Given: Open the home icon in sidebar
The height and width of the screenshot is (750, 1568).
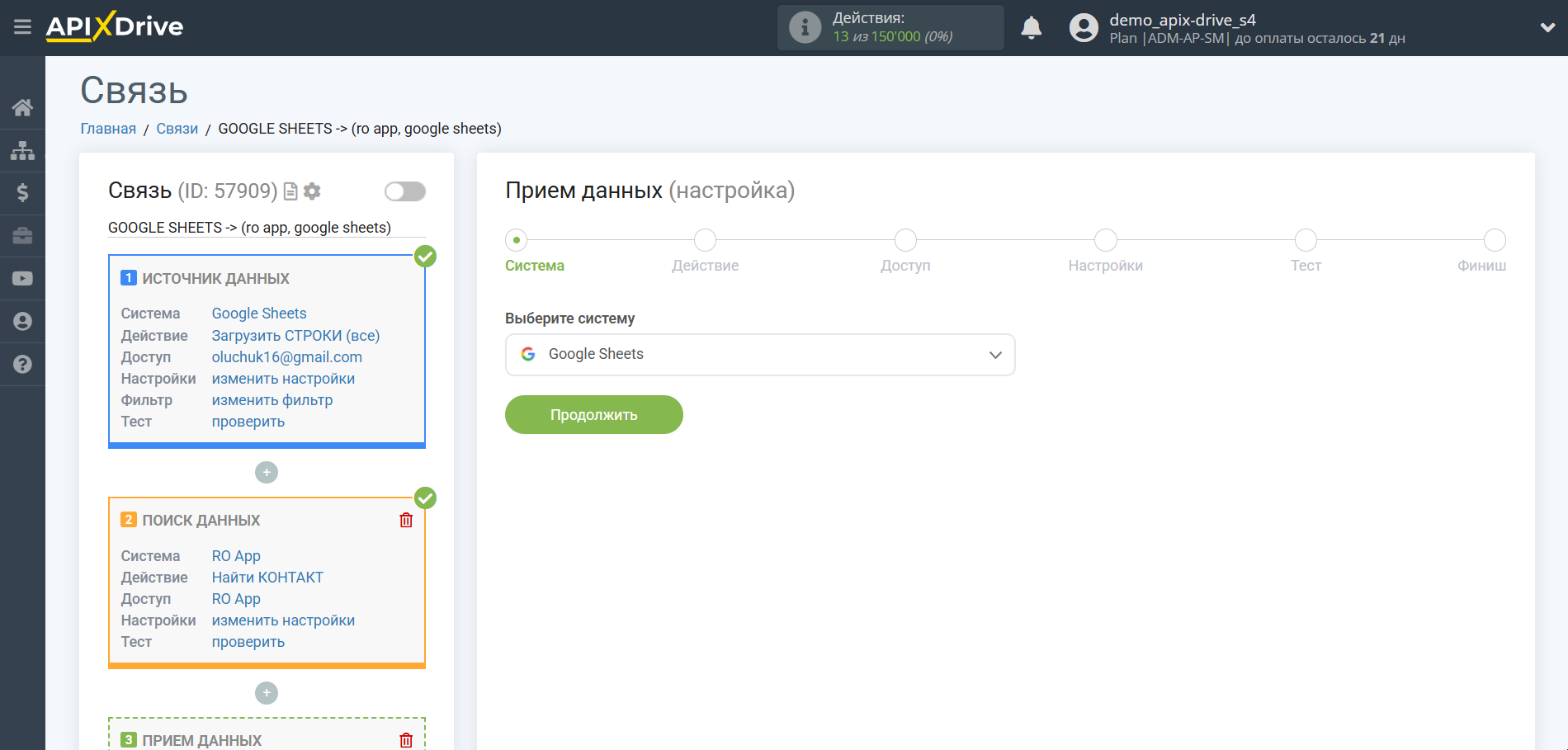Looking at the screenshot, I should (22, 107).
